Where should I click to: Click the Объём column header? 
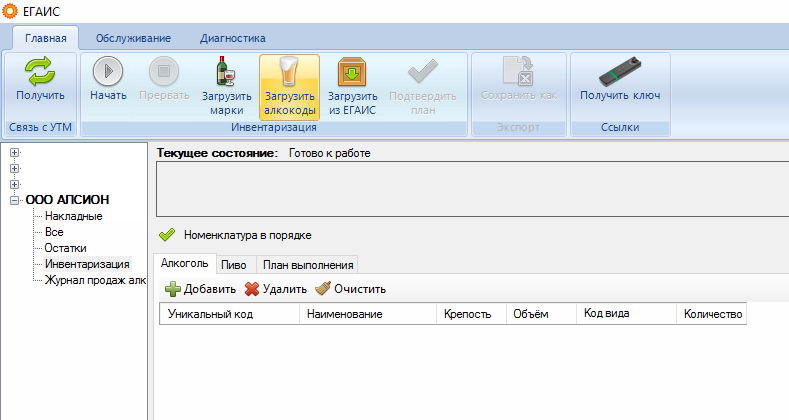coord(541,314)
